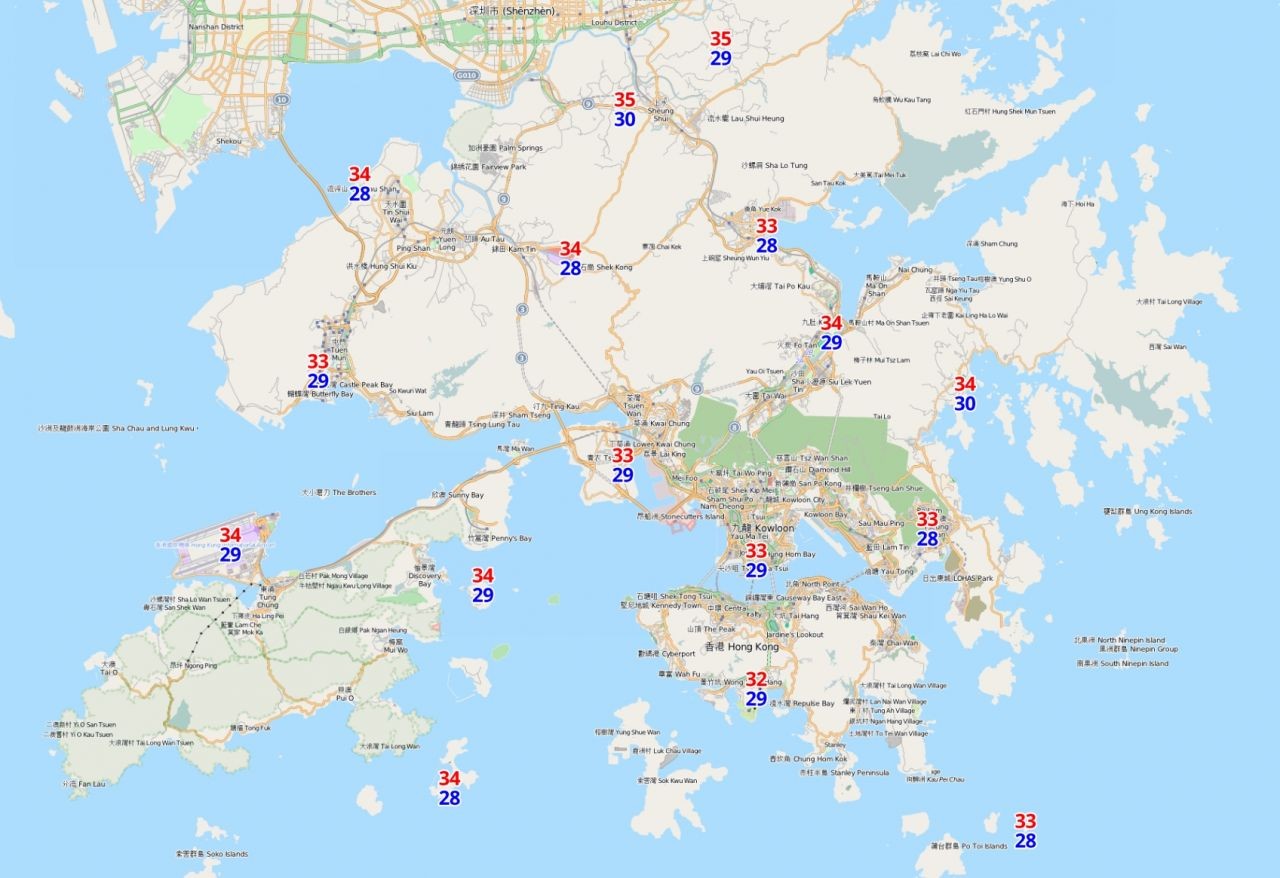
Task: Select the 33/28 reading beside Po Toi Islands
Action: pyautogui.click(x=1025, y=831)
